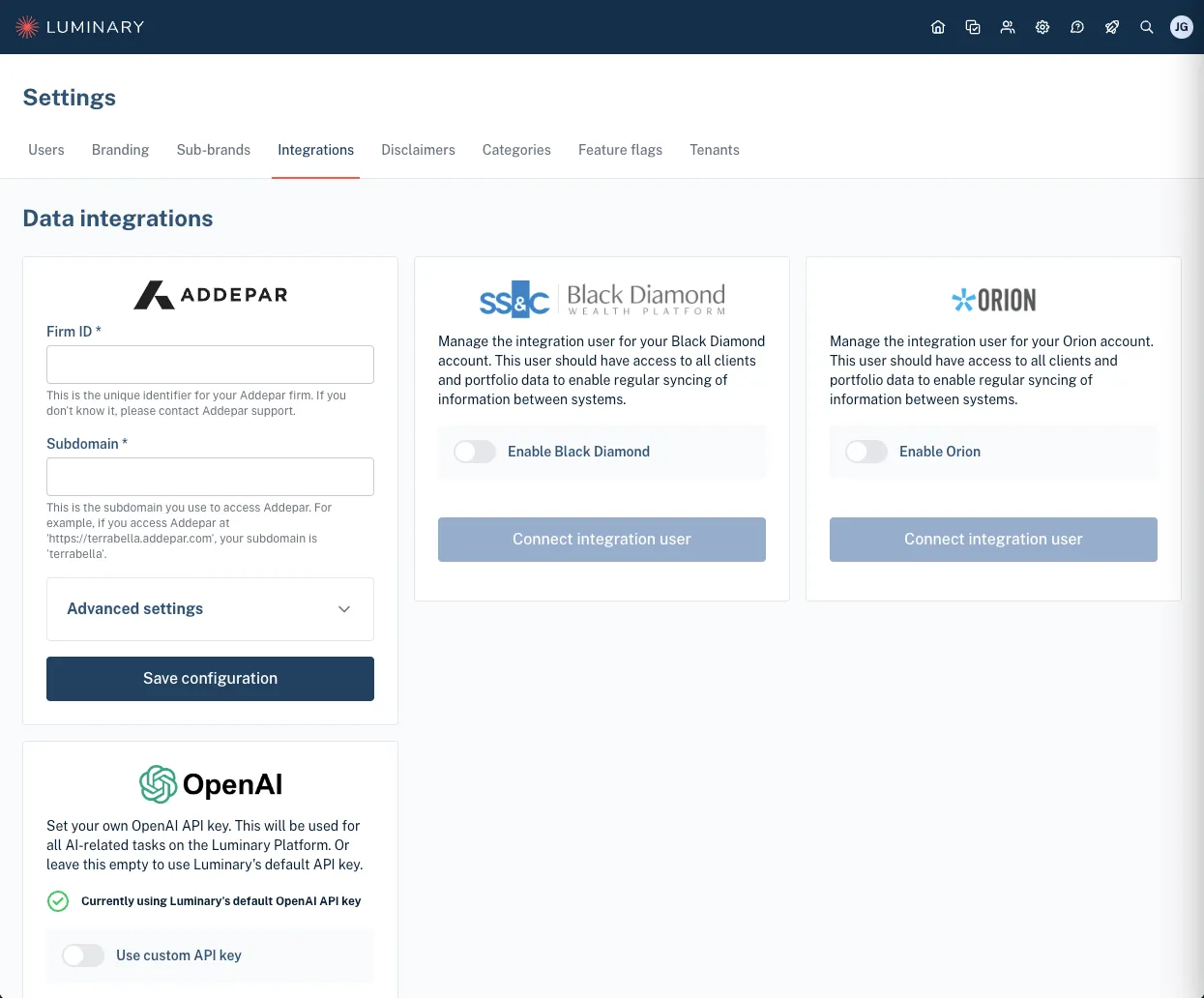Toggle Enable Orion switch
Image resolution: width=1204 pixels, height=998 pixels.
coord(866,452)
